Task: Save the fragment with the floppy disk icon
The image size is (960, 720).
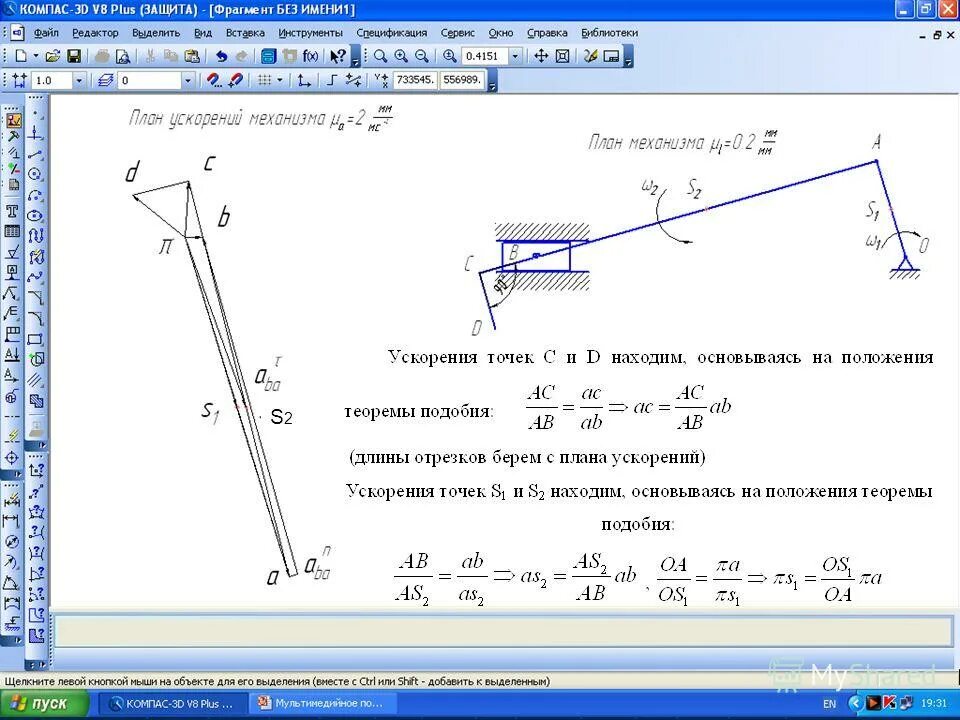Action: click(73, 56)
